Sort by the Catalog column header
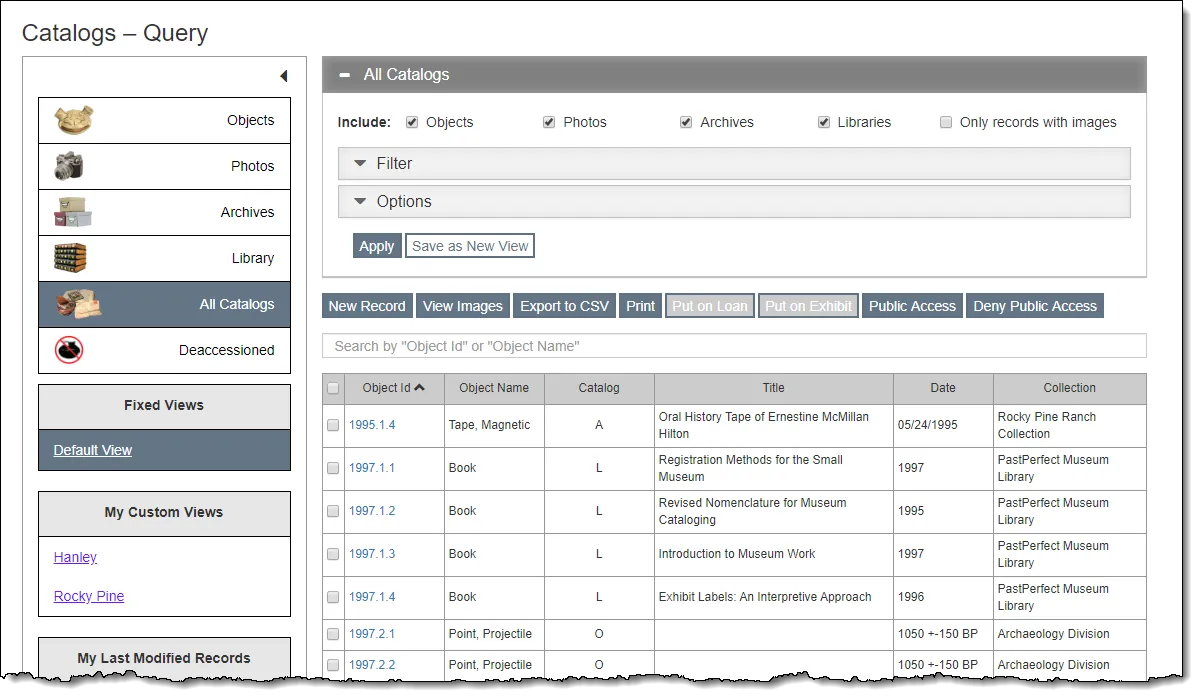Image resolution: width=1198 pixels, height=697 pixels. pyautogui.click(x=599, y=388)
